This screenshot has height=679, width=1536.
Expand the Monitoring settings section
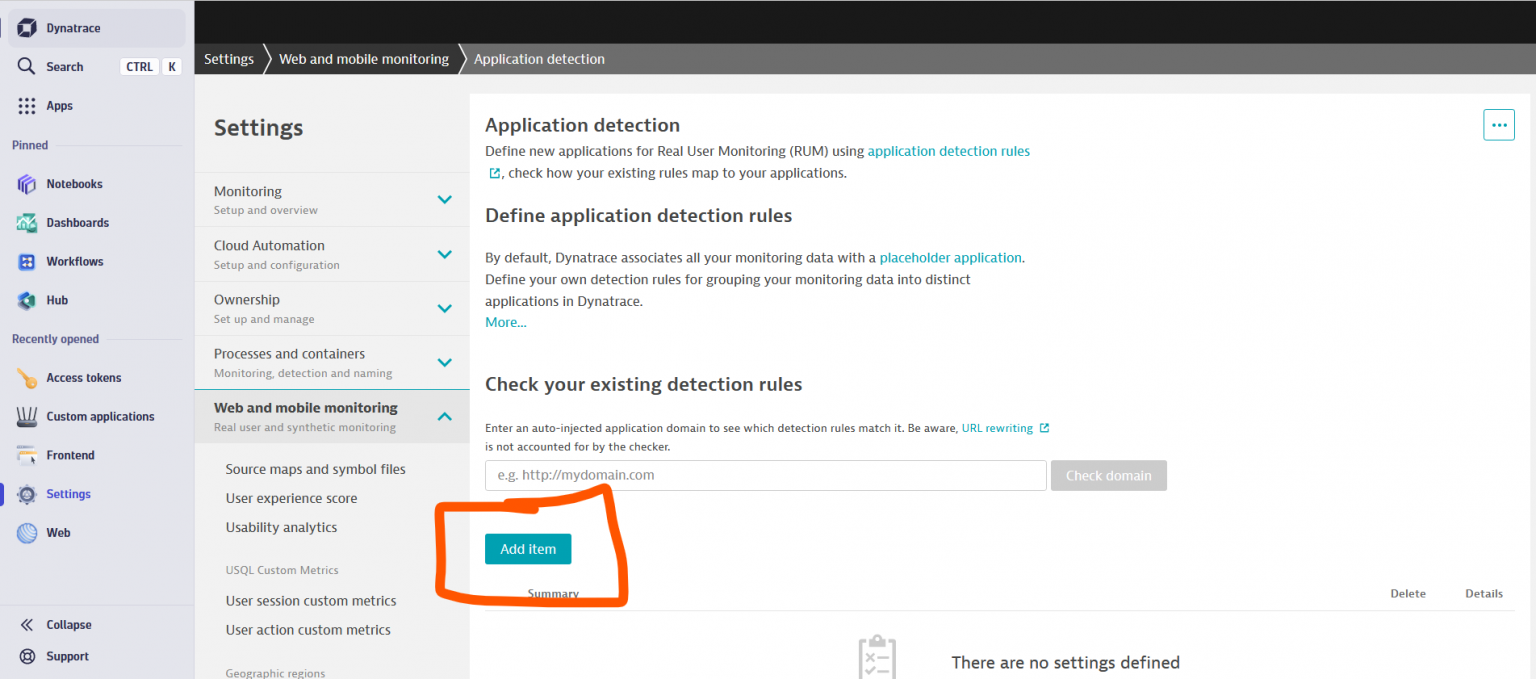coord(445,200)
